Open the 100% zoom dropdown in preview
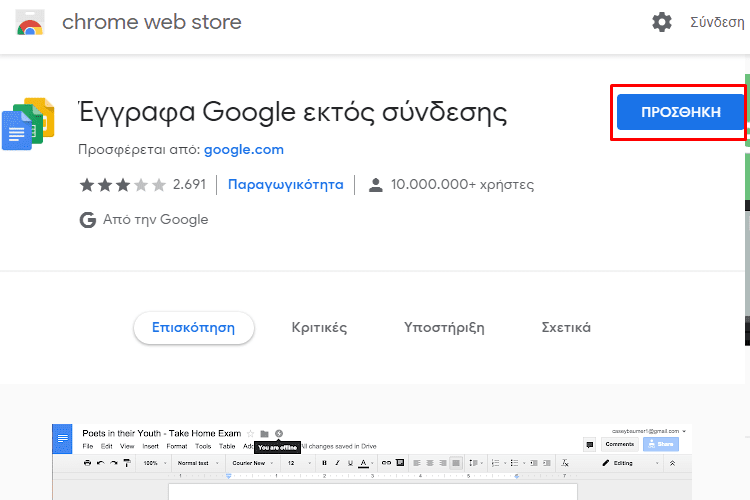 point(154,463)
